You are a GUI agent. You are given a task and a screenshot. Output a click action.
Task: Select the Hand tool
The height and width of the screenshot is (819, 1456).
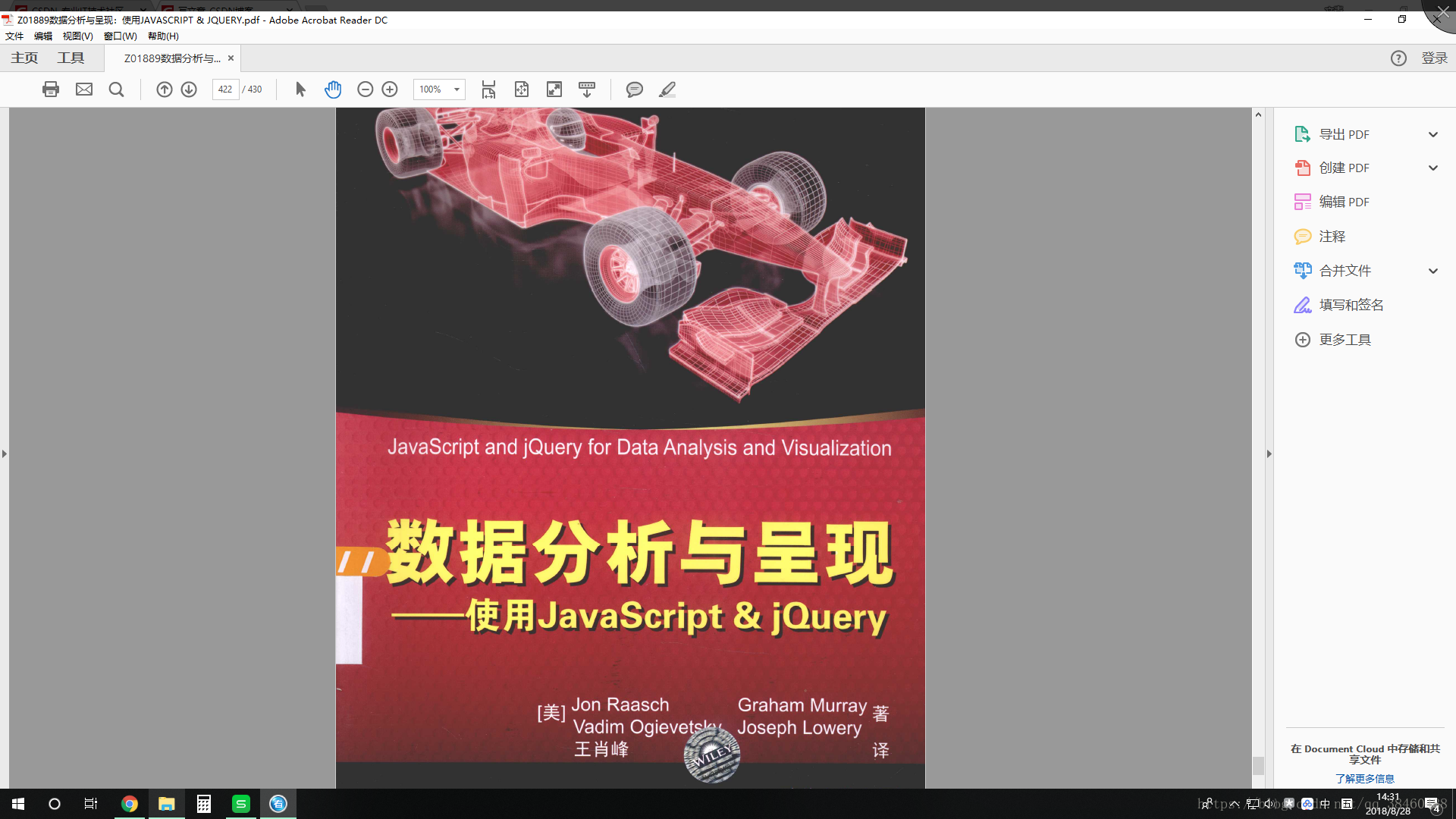click(x=333, y=89)
